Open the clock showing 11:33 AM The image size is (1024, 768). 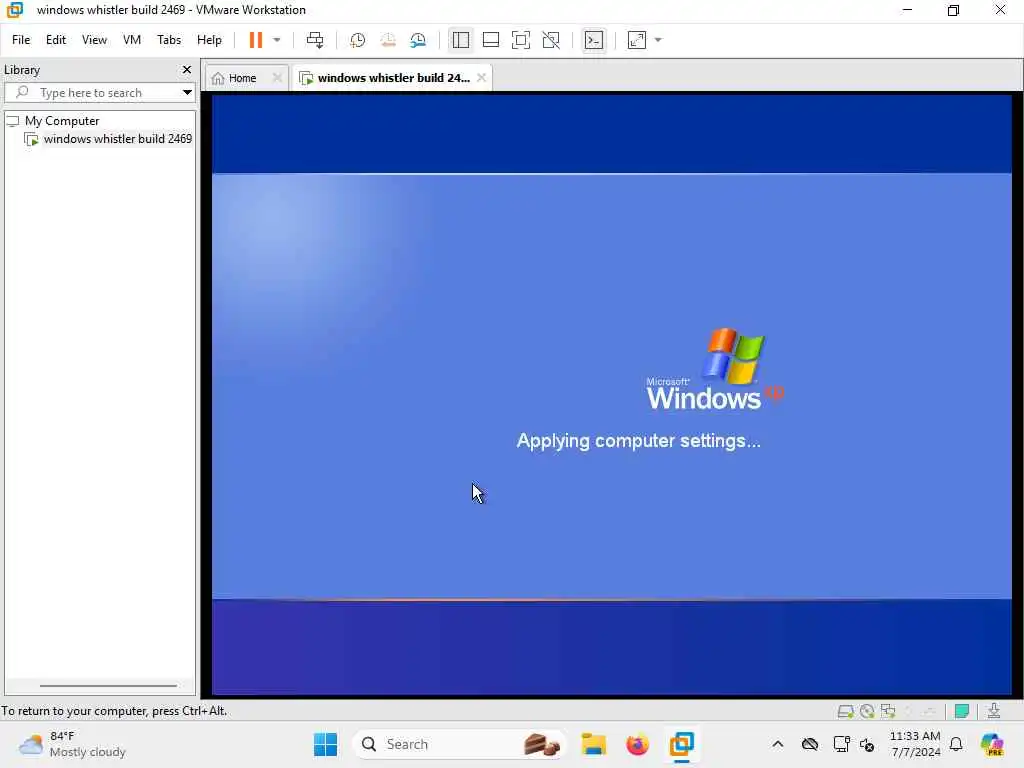(x=915, y=744)
